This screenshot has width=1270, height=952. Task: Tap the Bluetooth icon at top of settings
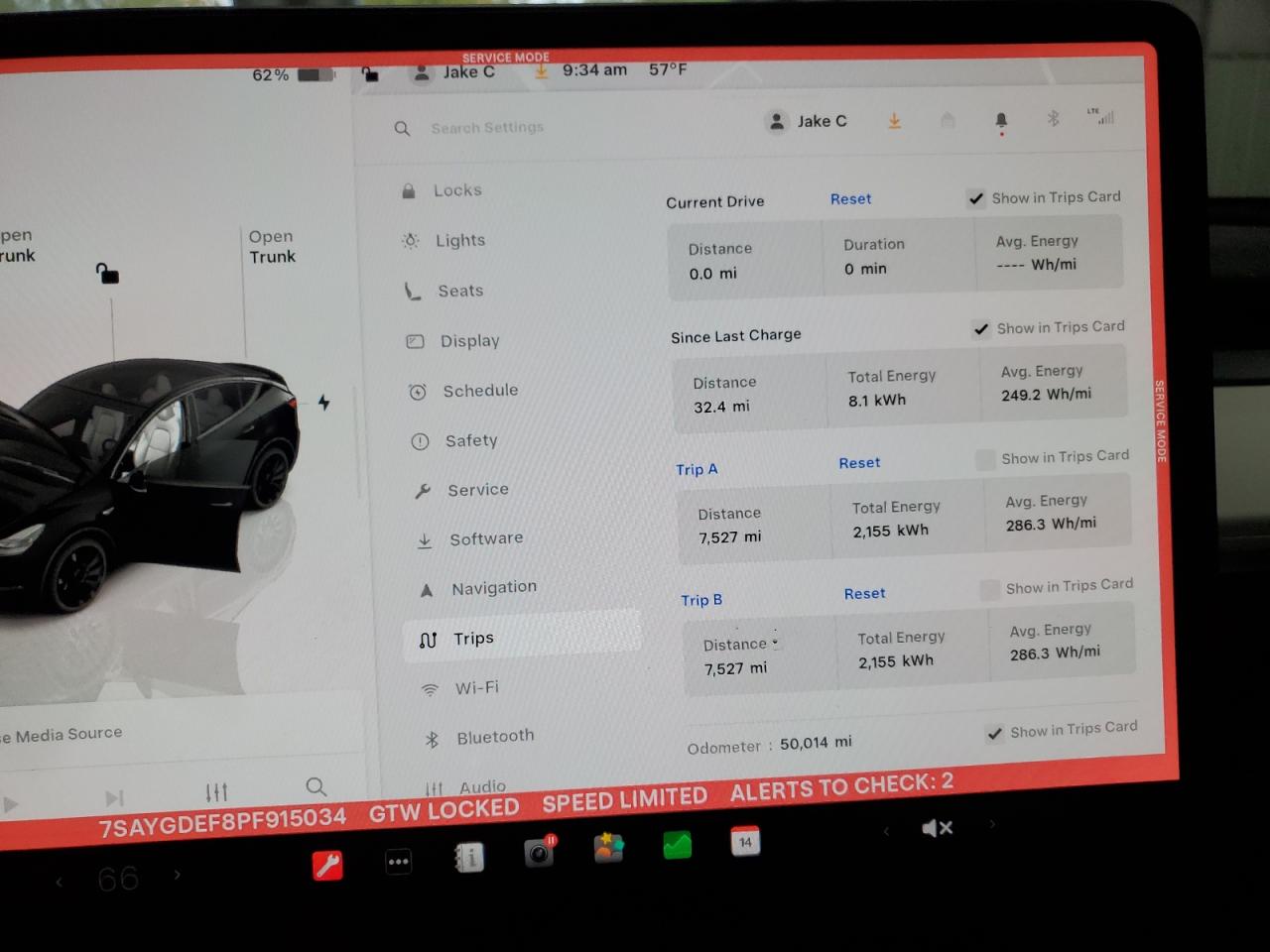pyautogui.click(x=1053, y=118)
